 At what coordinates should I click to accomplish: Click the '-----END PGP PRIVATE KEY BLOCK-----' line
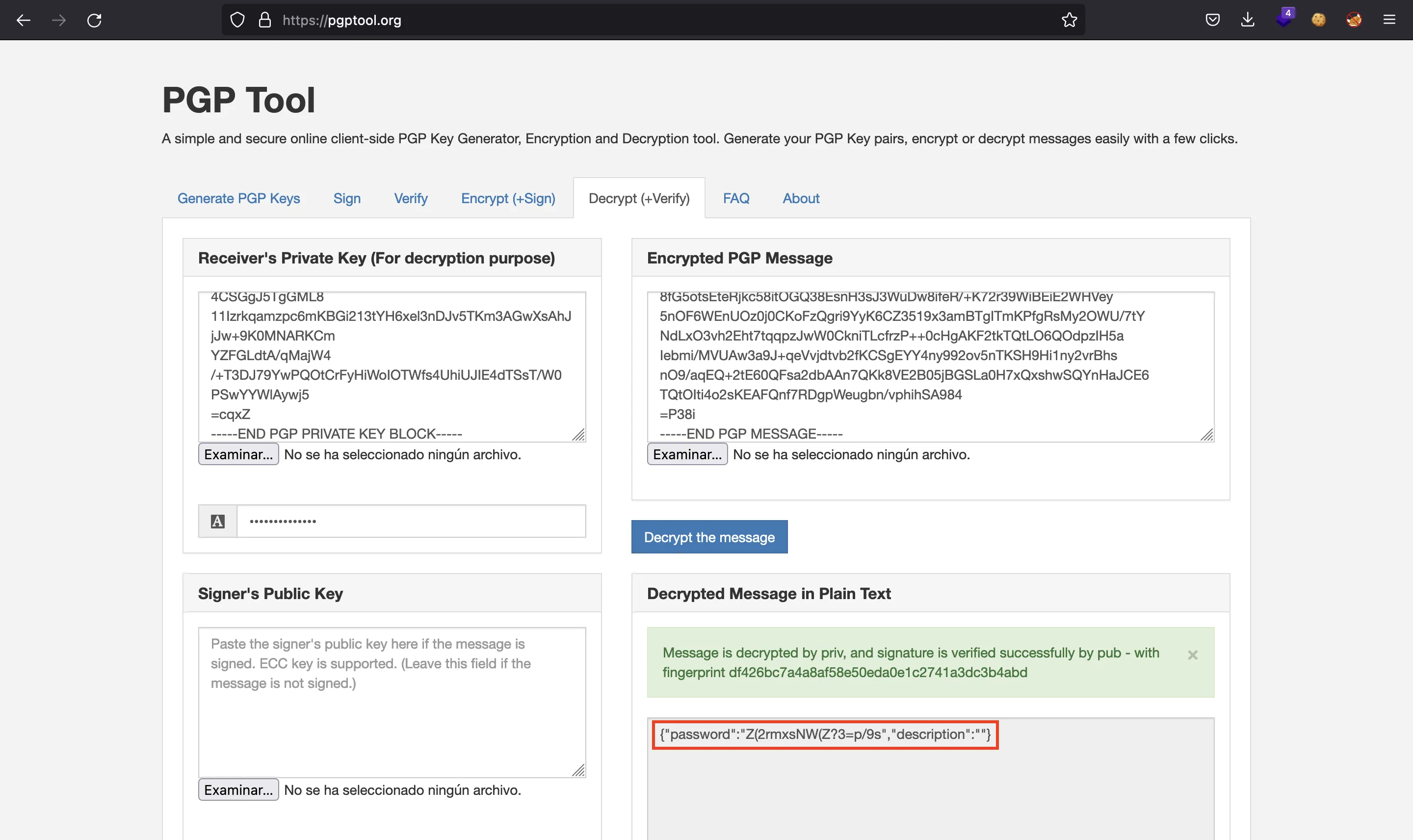coord(336,434)
